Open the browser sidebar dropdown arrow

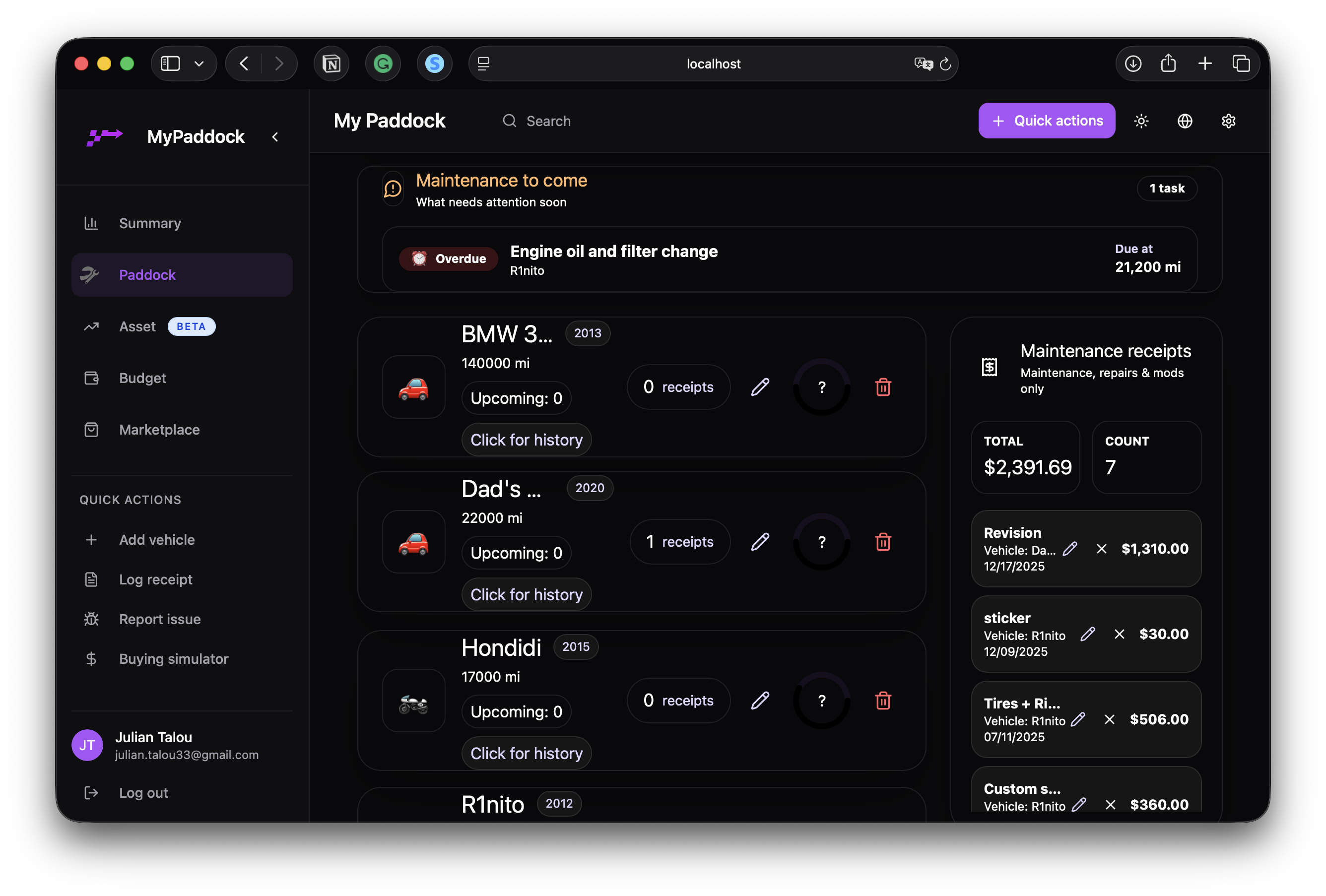pyautogui.click(x=199, y=64)
